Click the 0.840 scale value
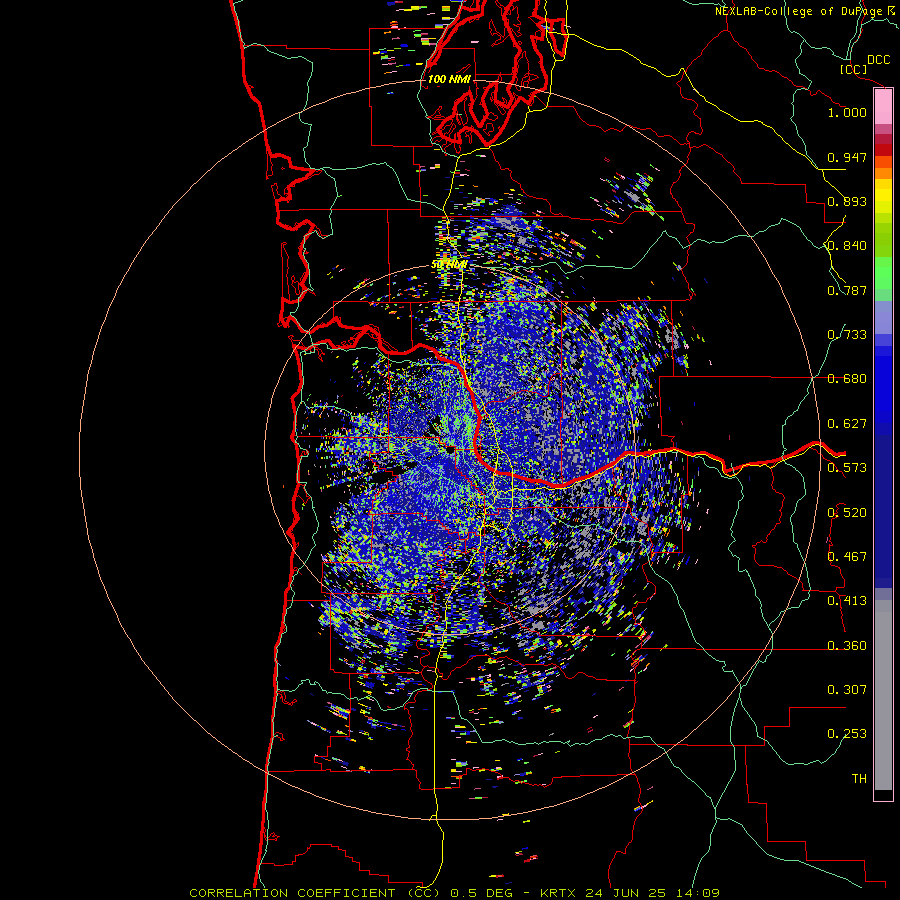The height and width of the screenshot is (900, 900). 847,246
